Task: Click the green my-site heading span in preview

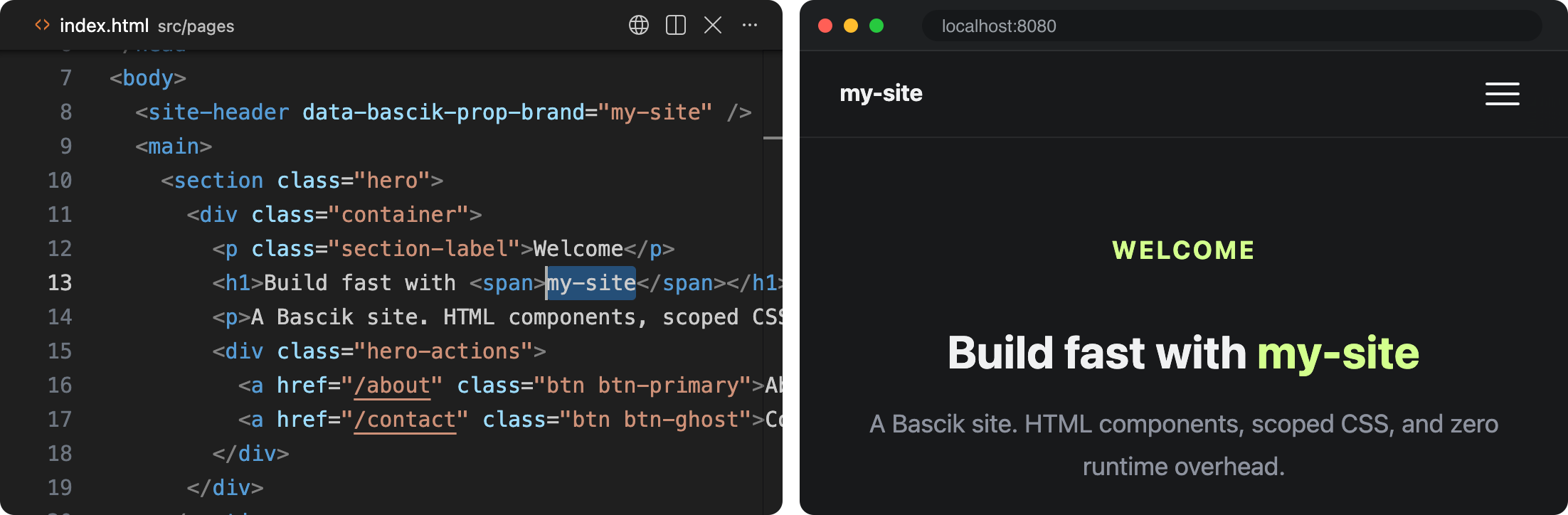Action: click(1338, 354)
